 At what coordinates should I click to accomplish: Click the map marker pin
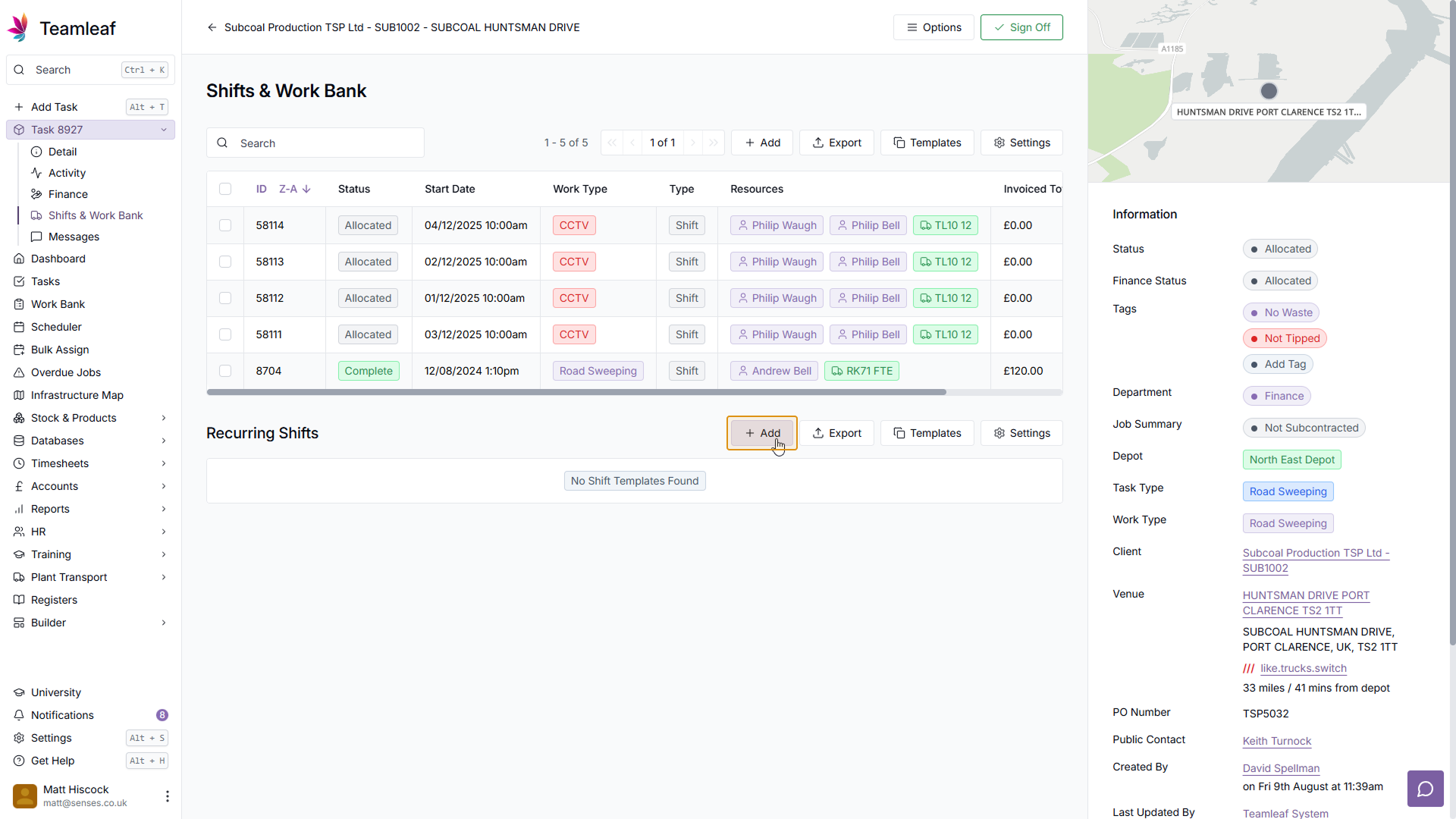(x=1268, y=91)
